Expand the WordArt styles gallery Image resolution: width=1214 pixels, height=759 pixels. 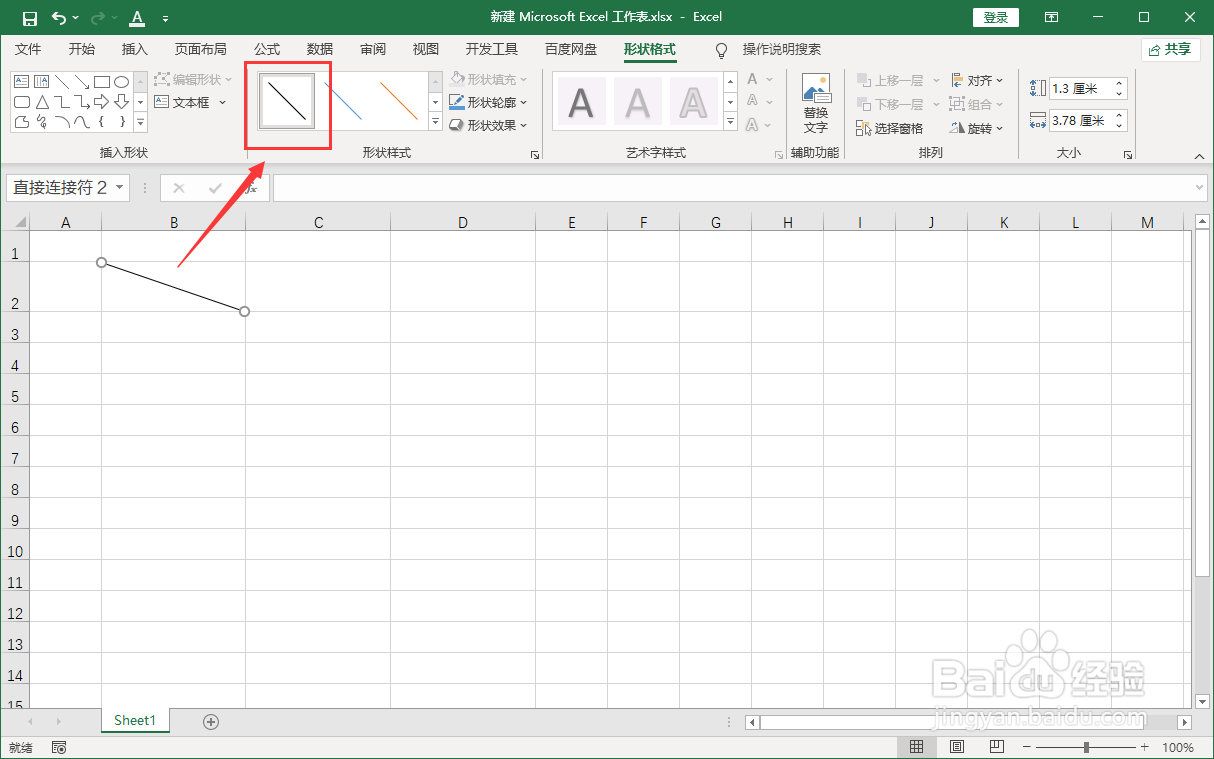[730, 122]
